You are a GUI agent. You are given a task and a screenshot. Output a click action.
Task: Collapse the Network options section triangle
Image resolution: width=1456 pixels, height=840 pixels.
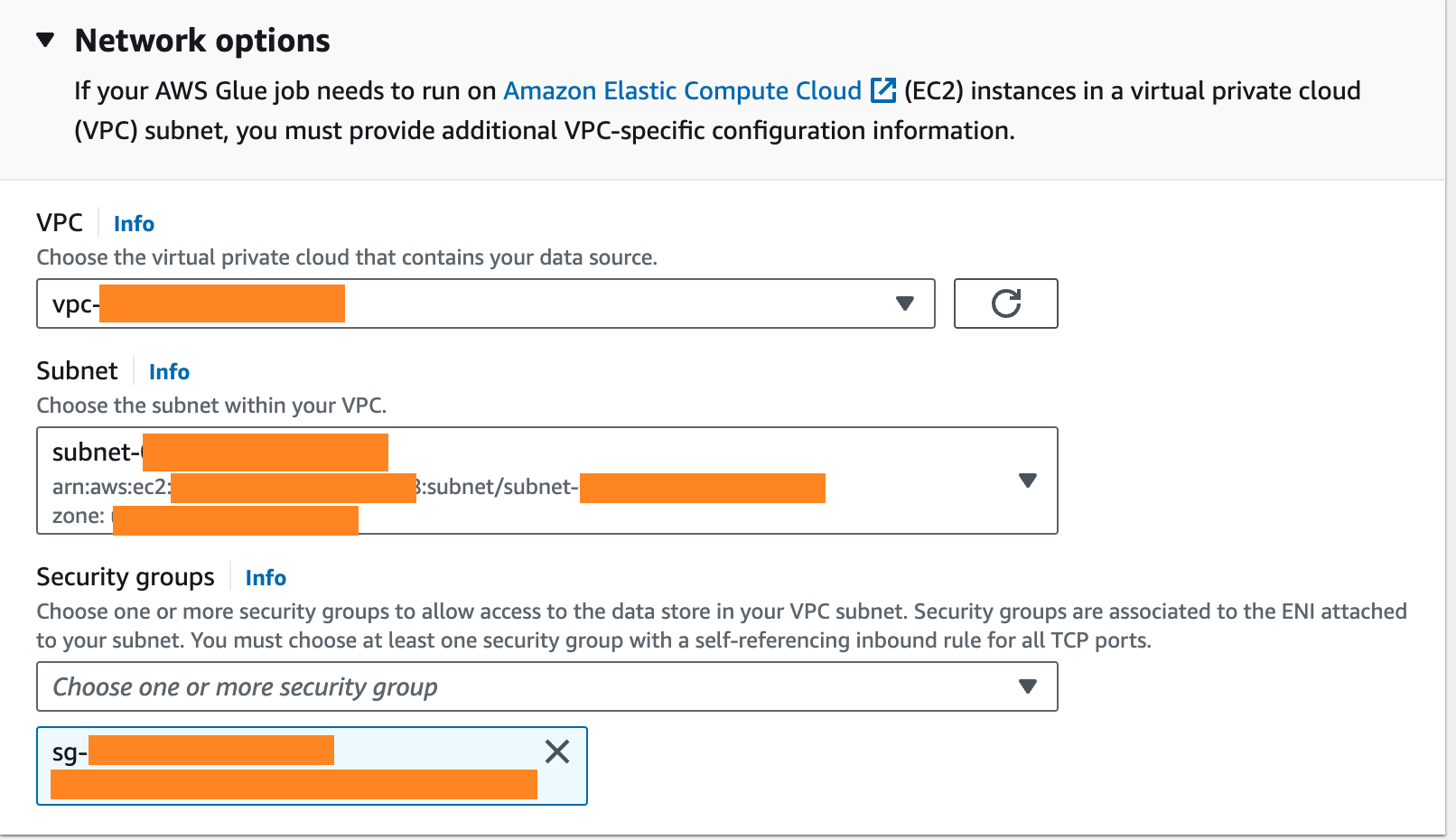45,41
